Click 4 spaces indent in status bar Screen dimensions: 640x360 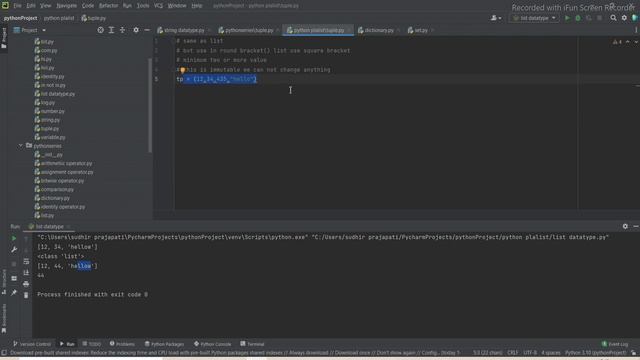[x=551, y=353]
